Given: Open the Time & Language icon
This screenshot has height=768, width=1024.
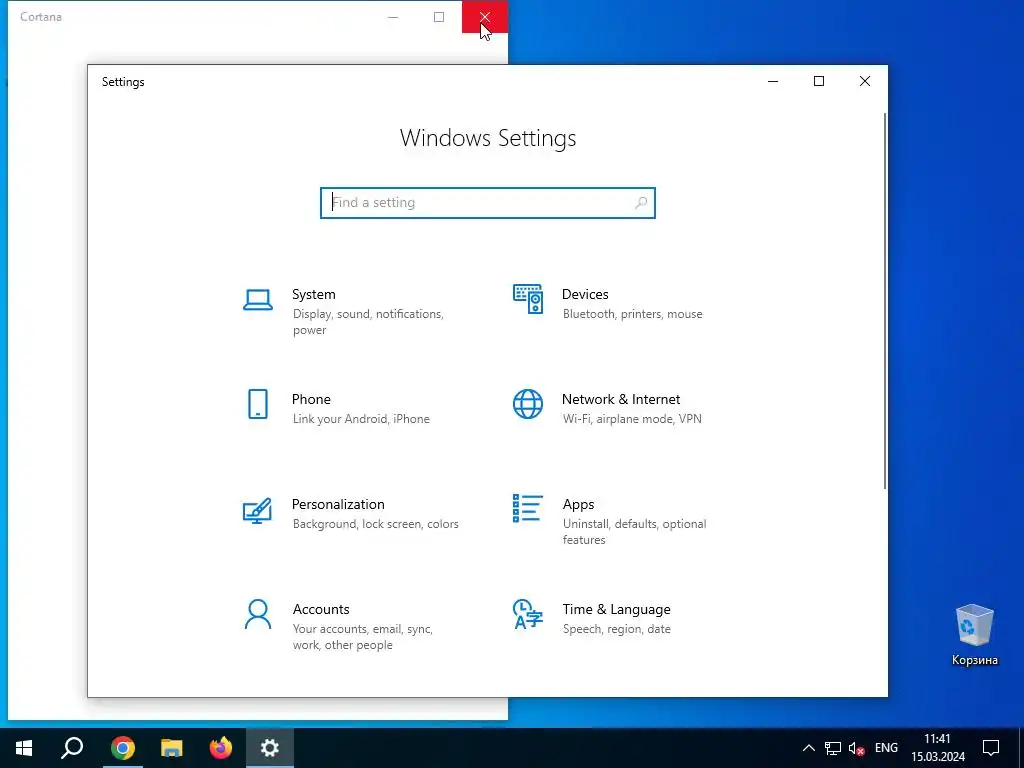Looking at the screenshot, I should (528, 614).
